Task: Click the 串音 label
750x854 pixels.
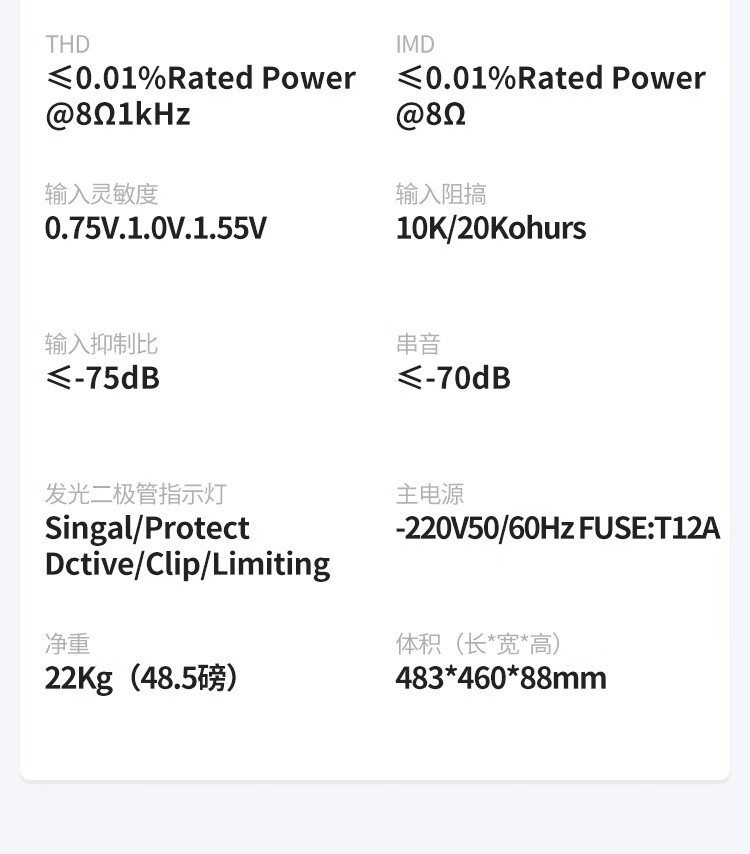Action: coord(418,344)
